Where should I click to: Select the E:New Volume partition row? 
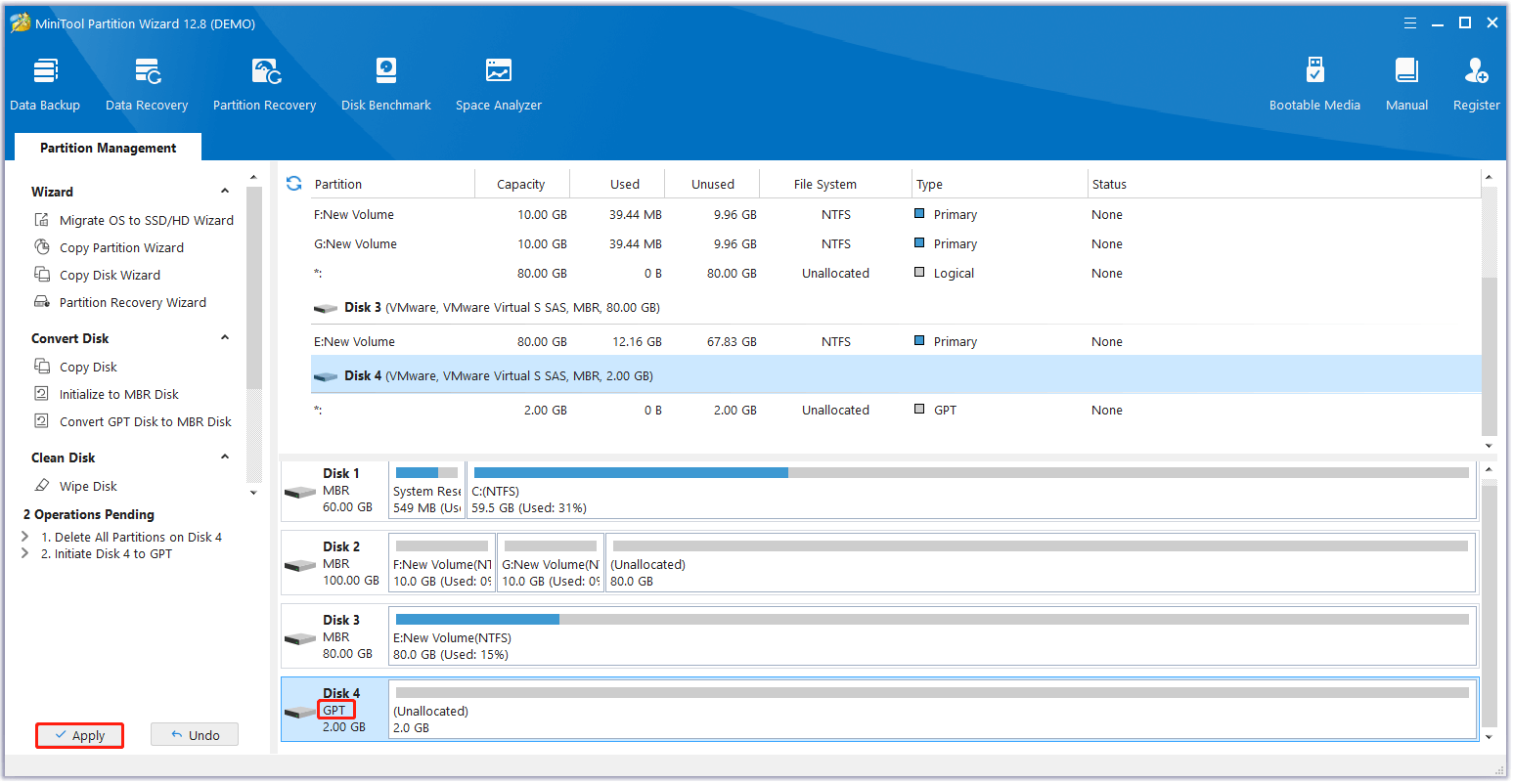[354, 341]
